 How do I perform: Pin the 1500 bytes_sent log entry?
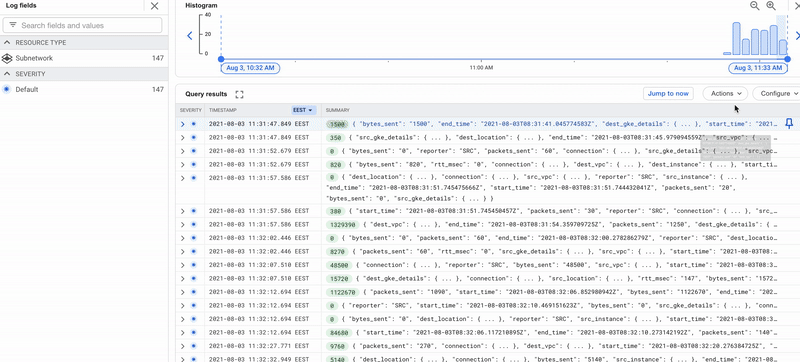coord(789,123)
